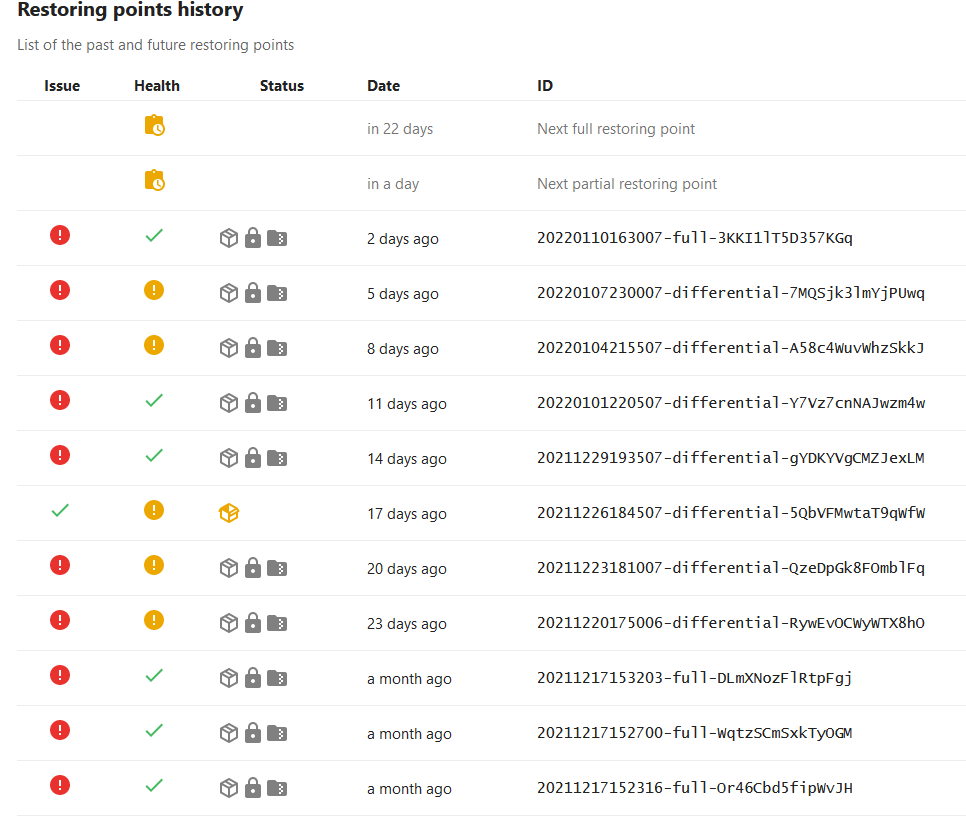
Task: Select ID 20220107230007-differential-7MQSjk3lmYjPUwq
Action: [731, 293]
